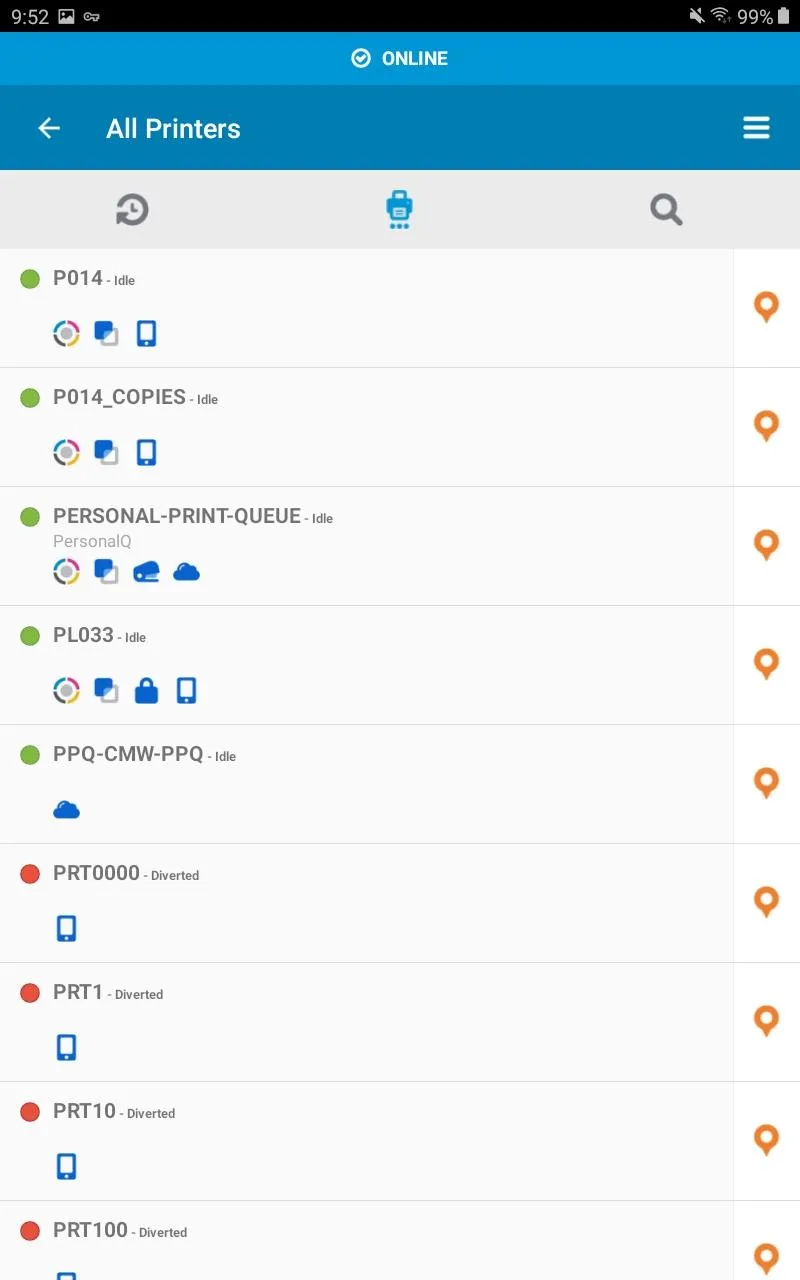The height and width of the screenshot is (1280, 800).
Task: Switch to the recent printers tab
Action: (x=132, y=210)
